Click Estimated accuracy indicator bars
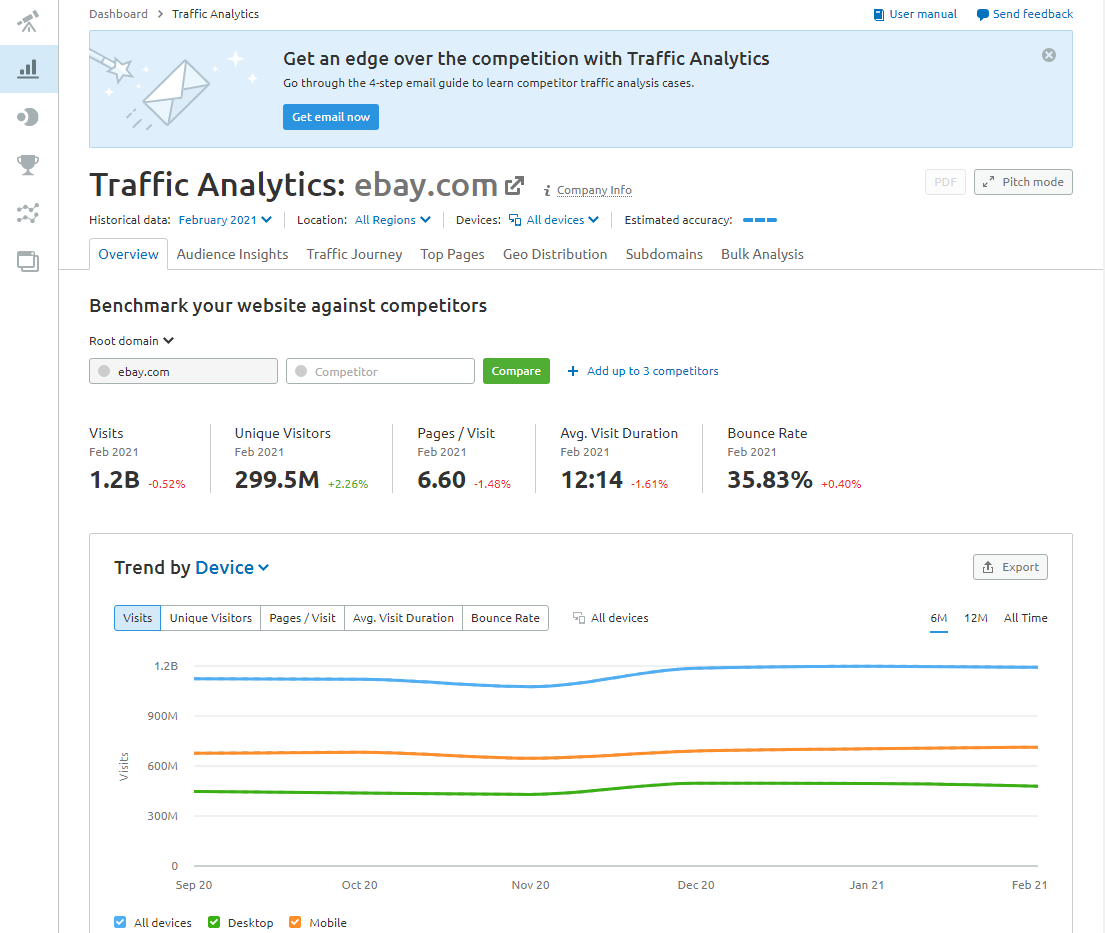The image size is (1105, 933). (760, 220)
